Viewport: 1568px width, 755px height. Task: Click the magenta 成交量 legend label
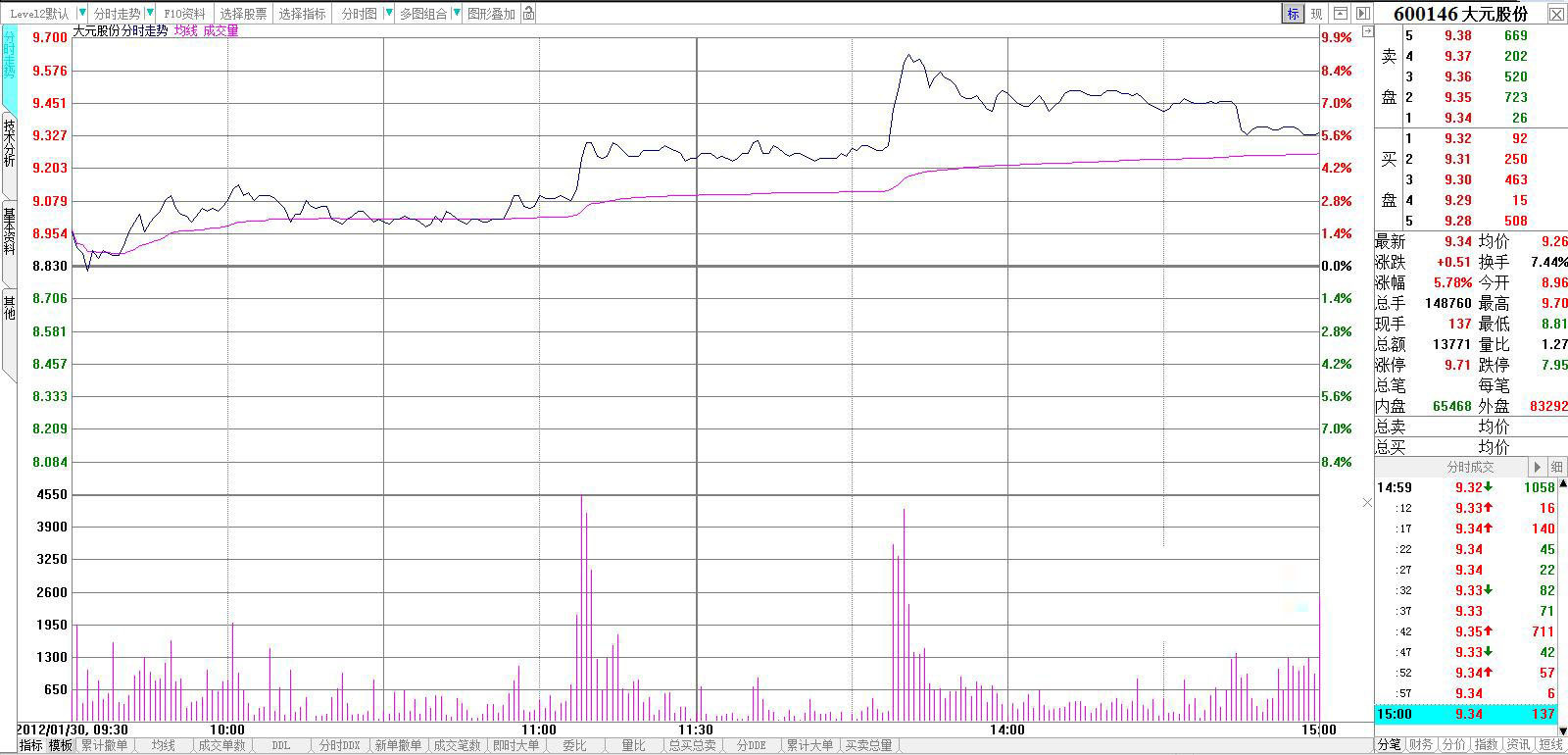[x=220, y=31]
